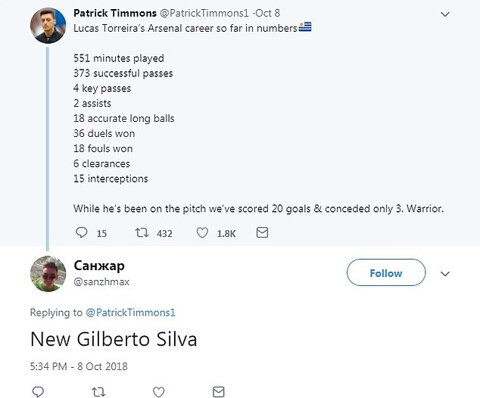Viewport: 480px width, 398px height.
Task: Open Санжар's avatar photo
Action: 48,274
